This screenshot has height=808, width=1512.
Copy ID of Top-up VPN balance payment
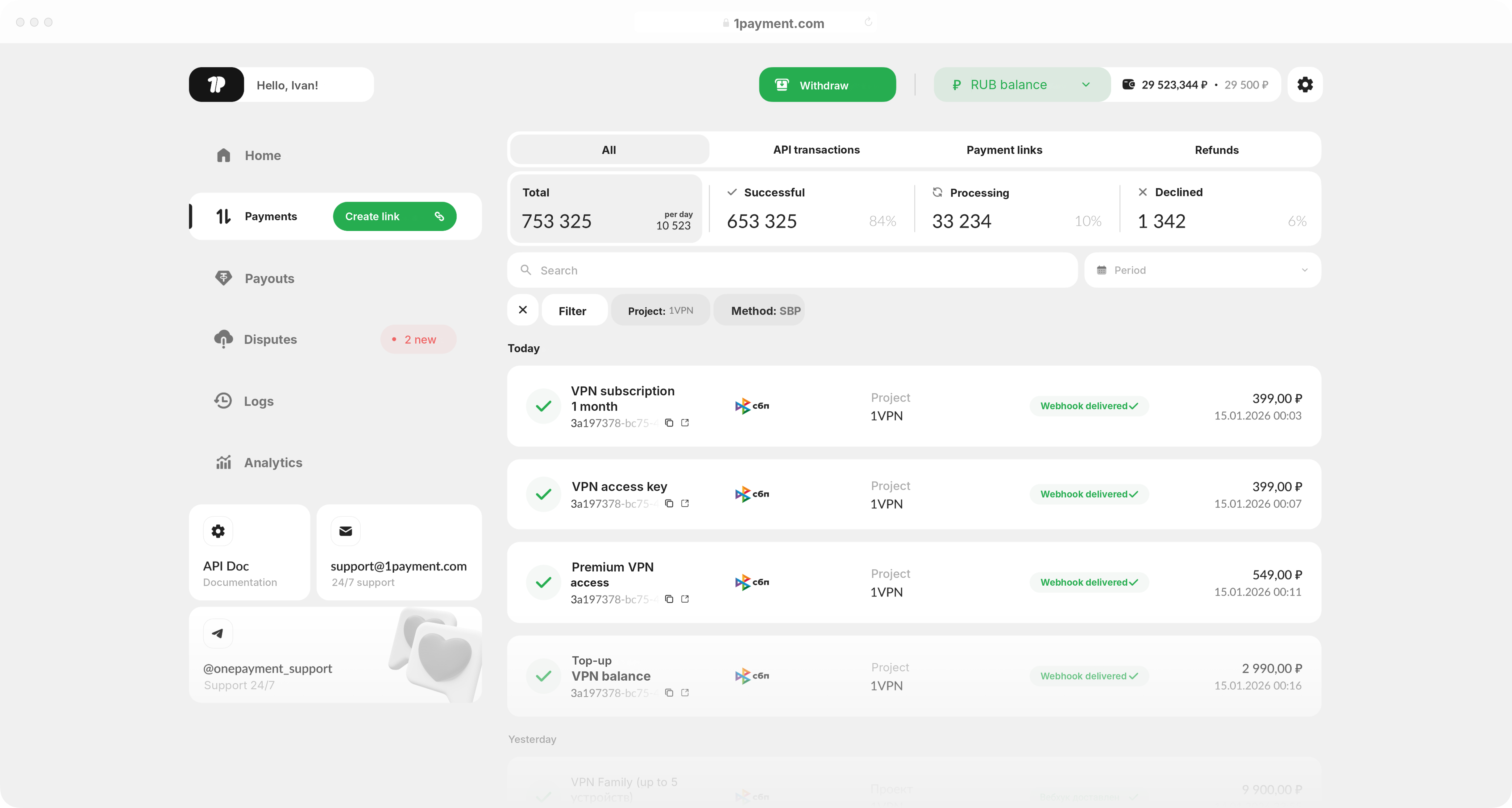click(x=669, y=693)
